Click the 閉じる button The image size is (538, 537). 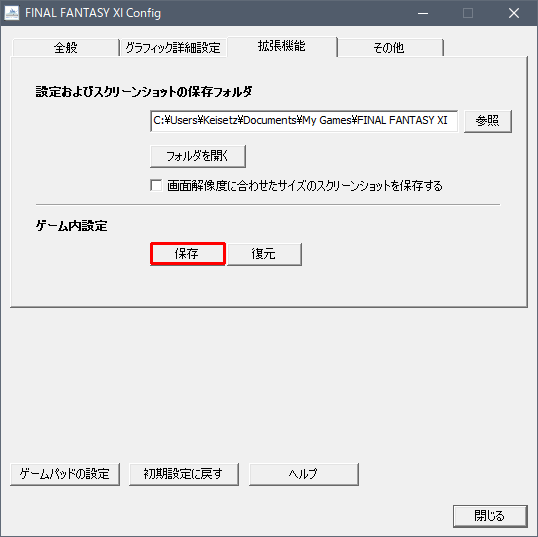[490, 516]
